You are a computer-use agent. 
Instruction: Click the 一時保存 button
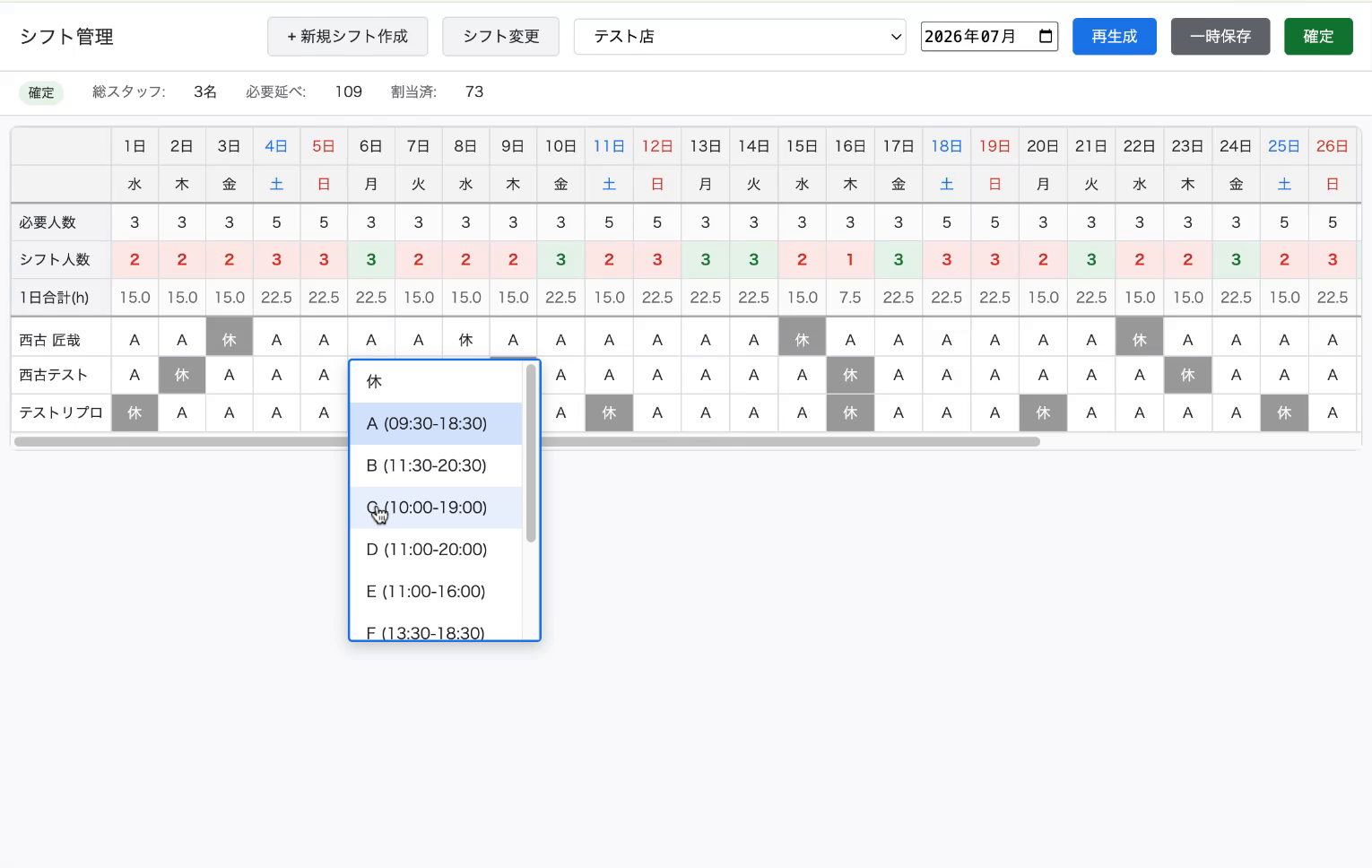pos(1220,37)
